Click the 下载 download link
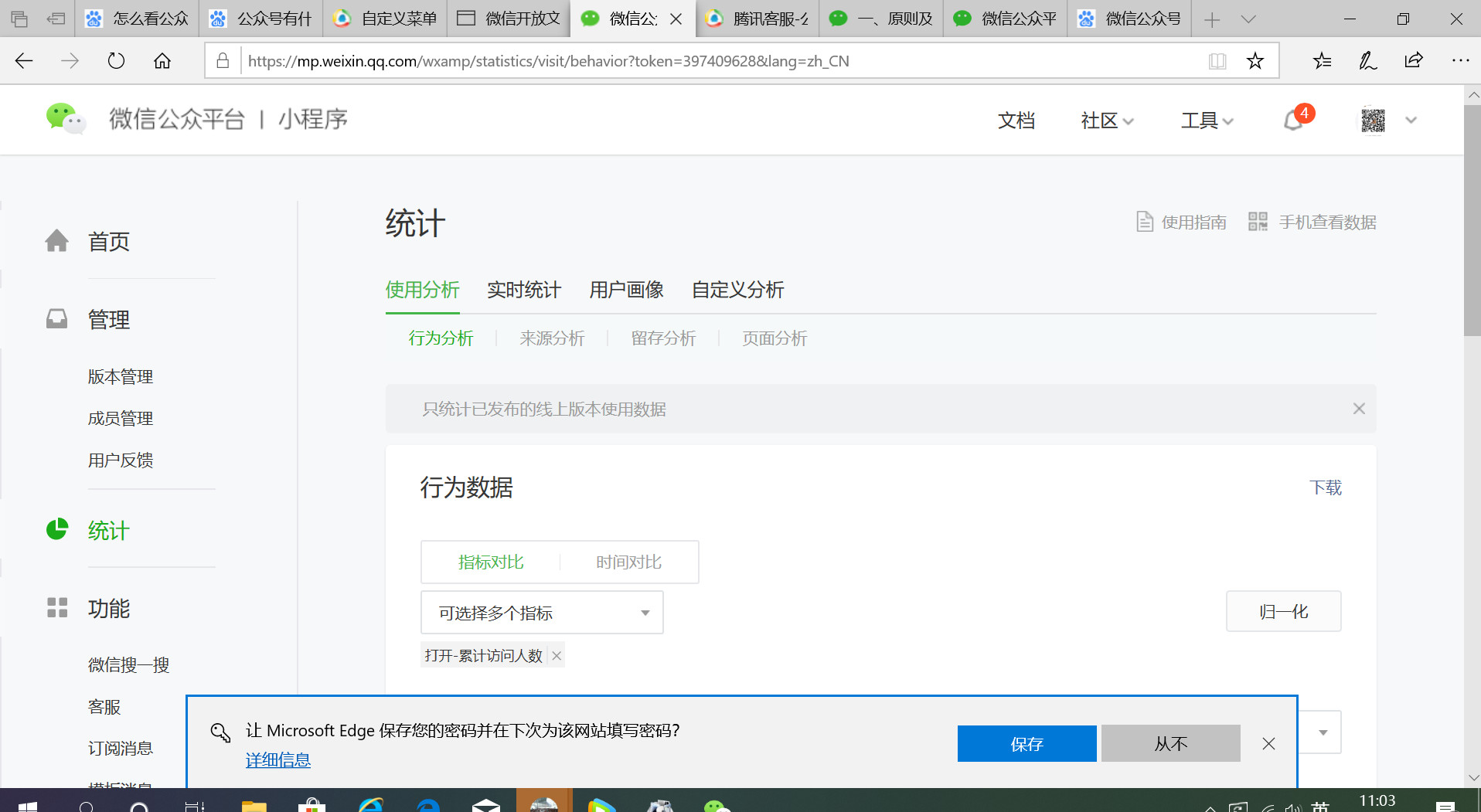Viewport: 1481px width, 812px height. coord(1326,488)
